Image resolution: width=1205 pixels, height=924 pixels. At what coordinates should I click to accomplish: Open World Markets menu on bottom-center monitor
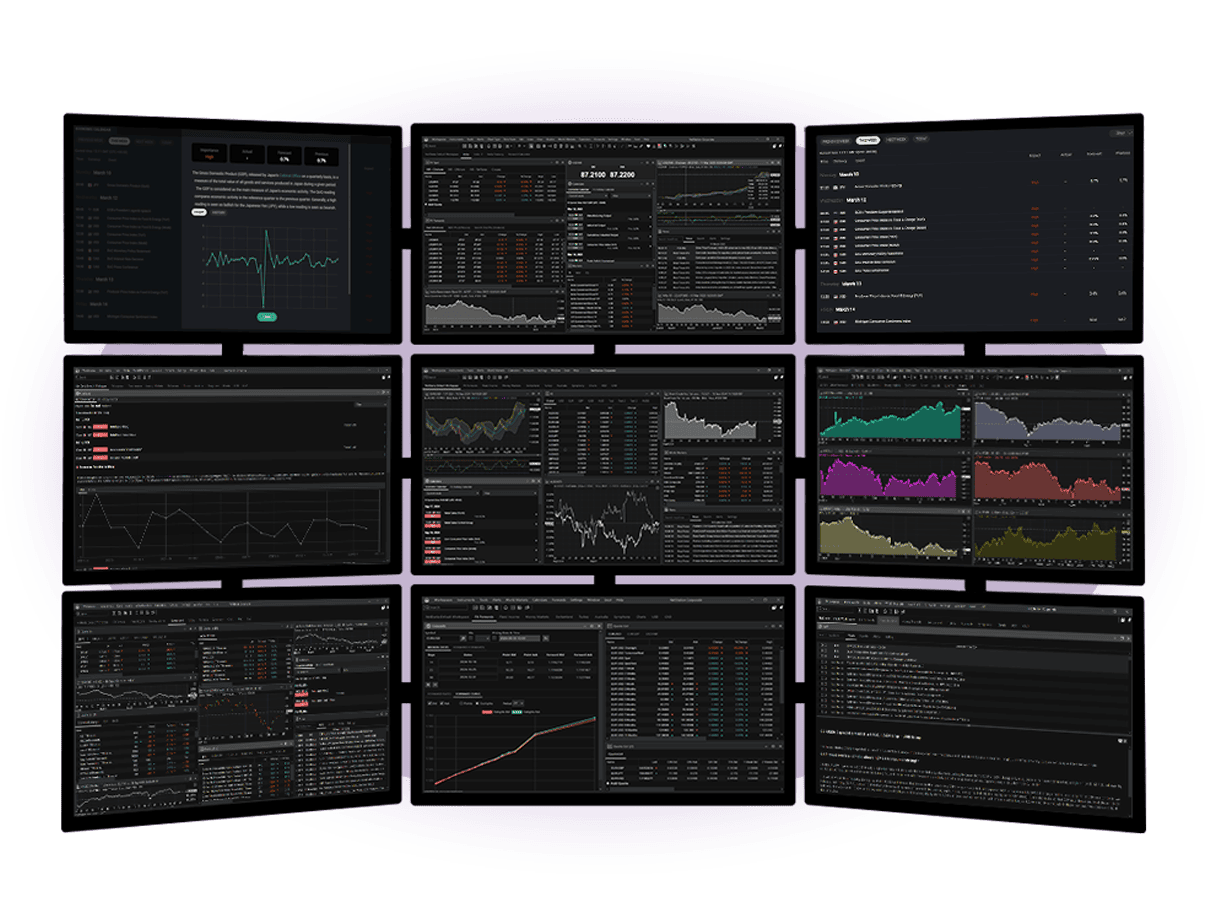[517, 600]
